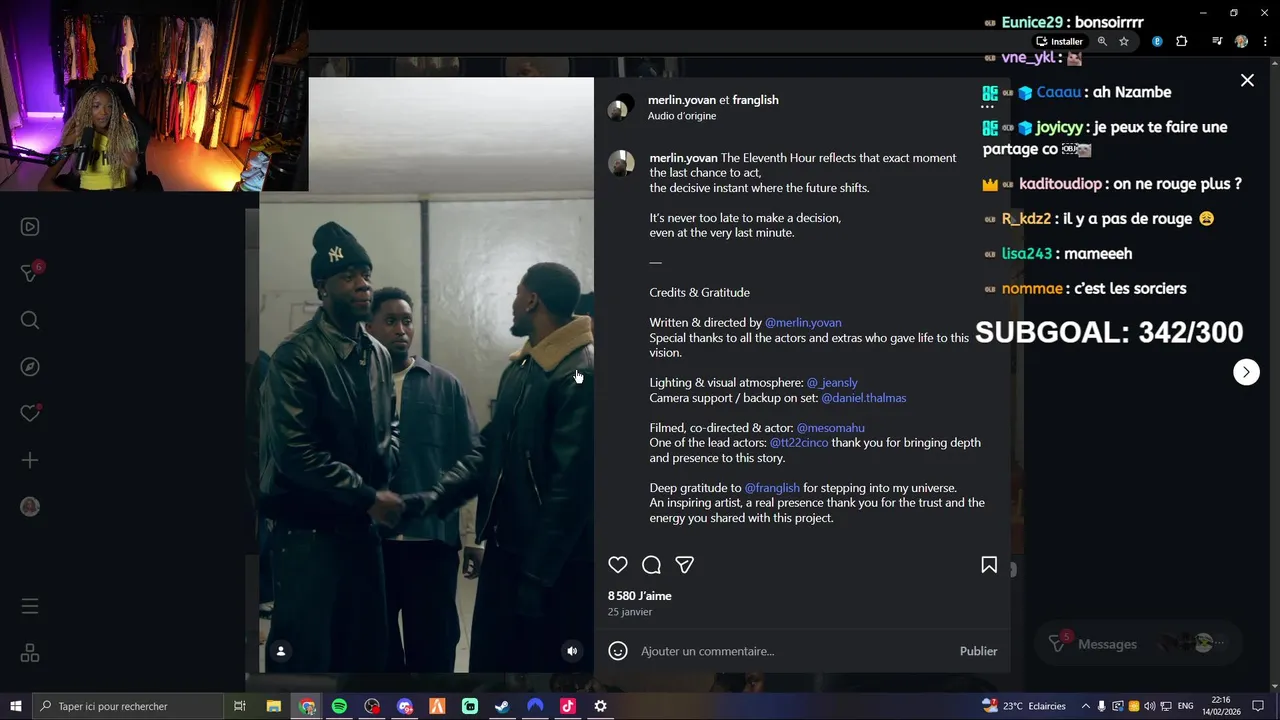This screenshot has height=720, width=1280.
Task: Click the Windows taskbar search box
Action: point(128,706)
